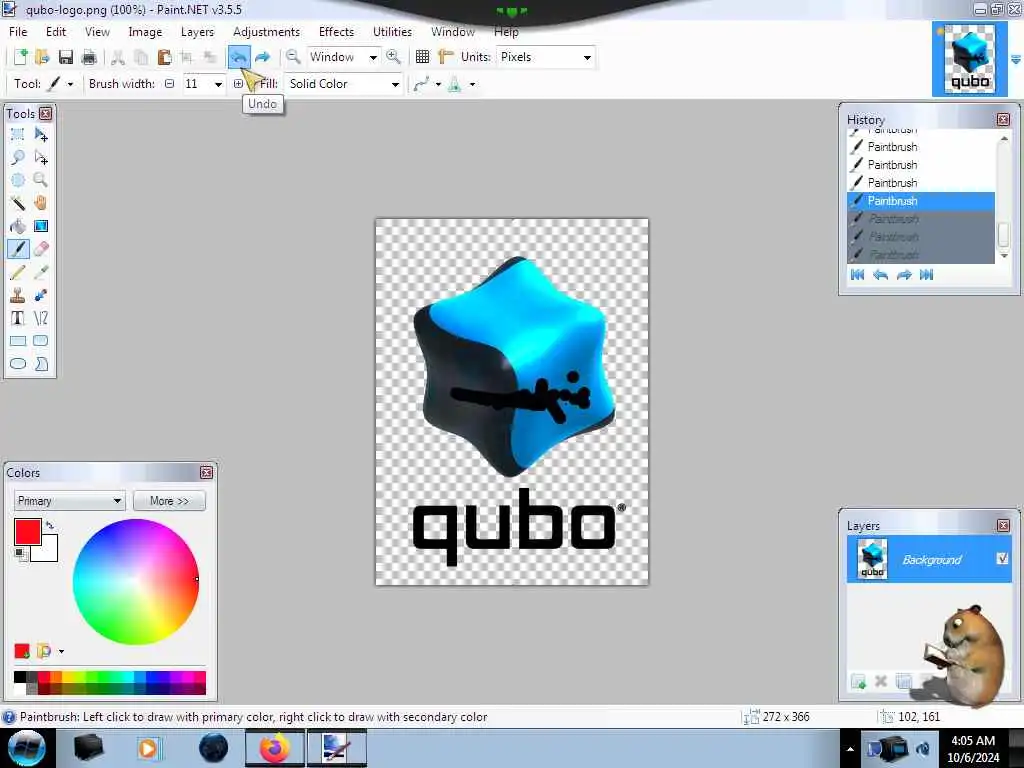Open the Brush width value dropdown

[218, 84]
